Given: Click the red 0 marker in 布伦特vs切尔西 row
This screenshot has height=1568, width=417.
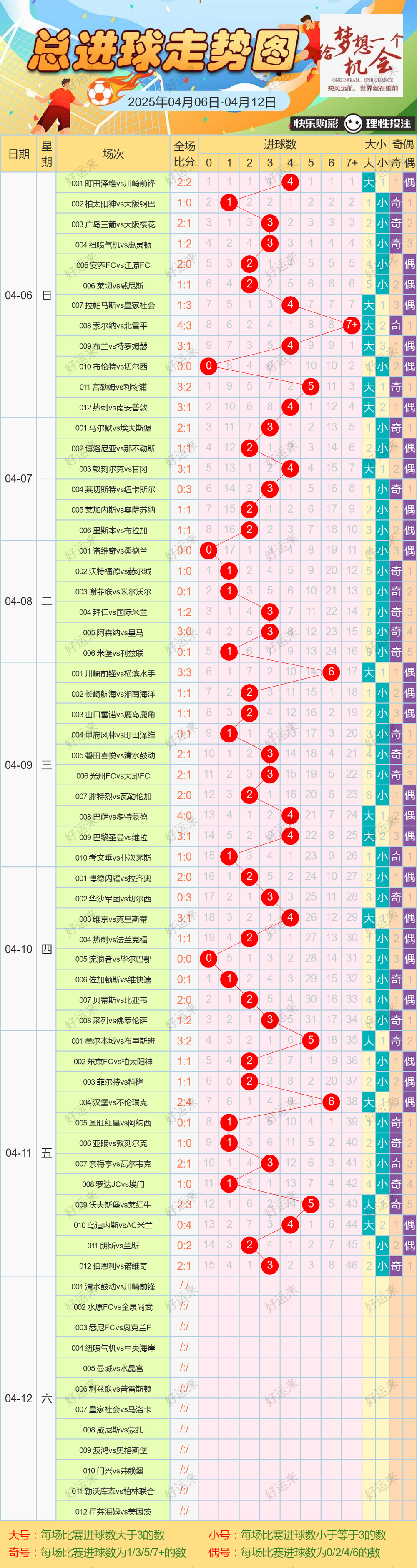Looking at the screenshot, I should 209,366.
